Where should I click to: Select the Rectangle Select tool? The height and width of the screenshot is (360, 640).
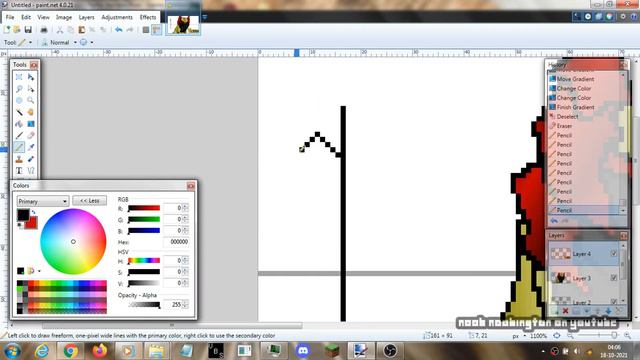click(x=19, y=77)
